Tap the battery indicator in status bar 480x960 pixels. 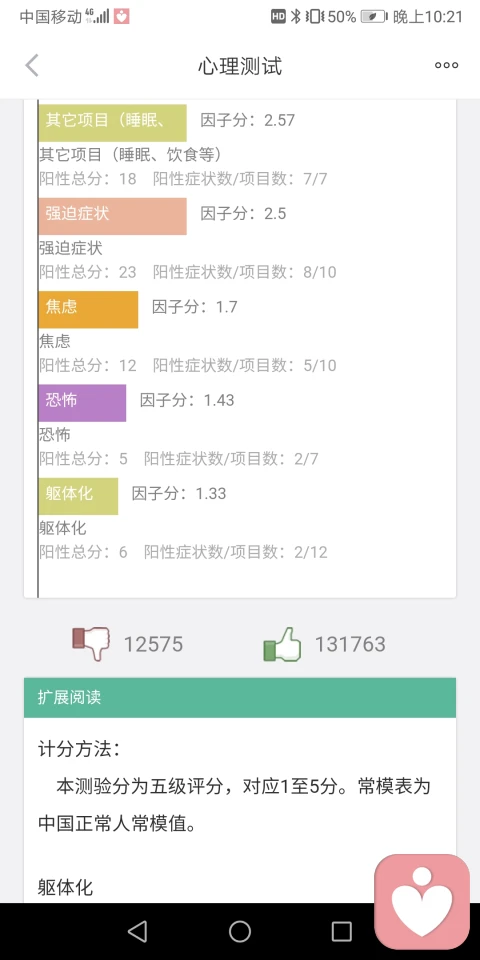pos(373,17)
